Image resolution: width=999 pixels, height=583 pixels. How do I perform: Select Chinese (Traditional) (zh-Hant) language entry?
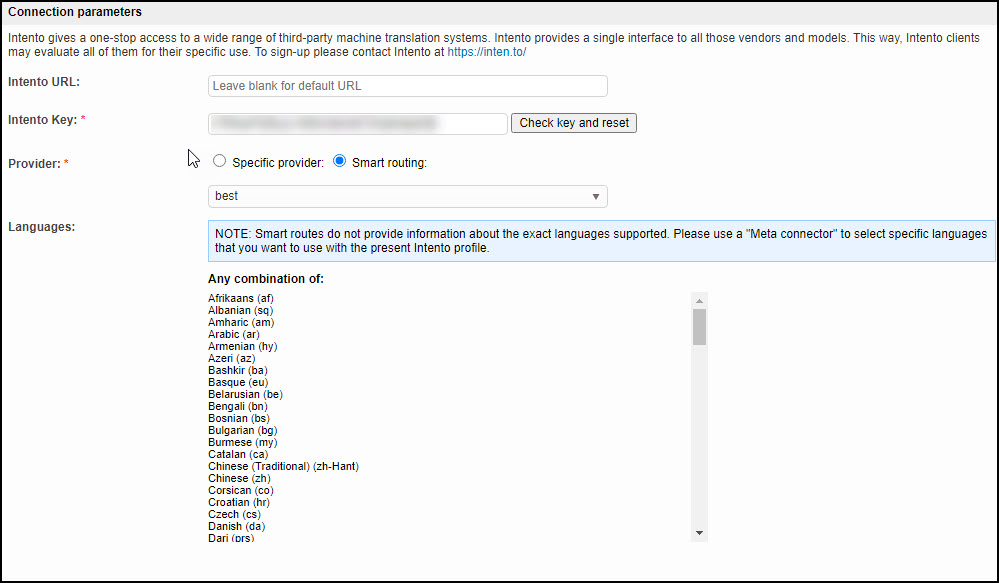(283, 466)
